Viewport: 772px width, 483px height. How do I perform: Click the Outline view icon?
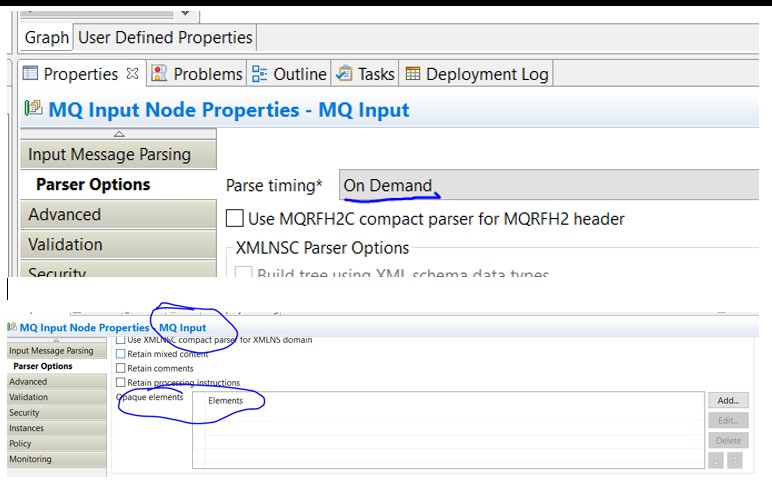click(x=260, y=74)
